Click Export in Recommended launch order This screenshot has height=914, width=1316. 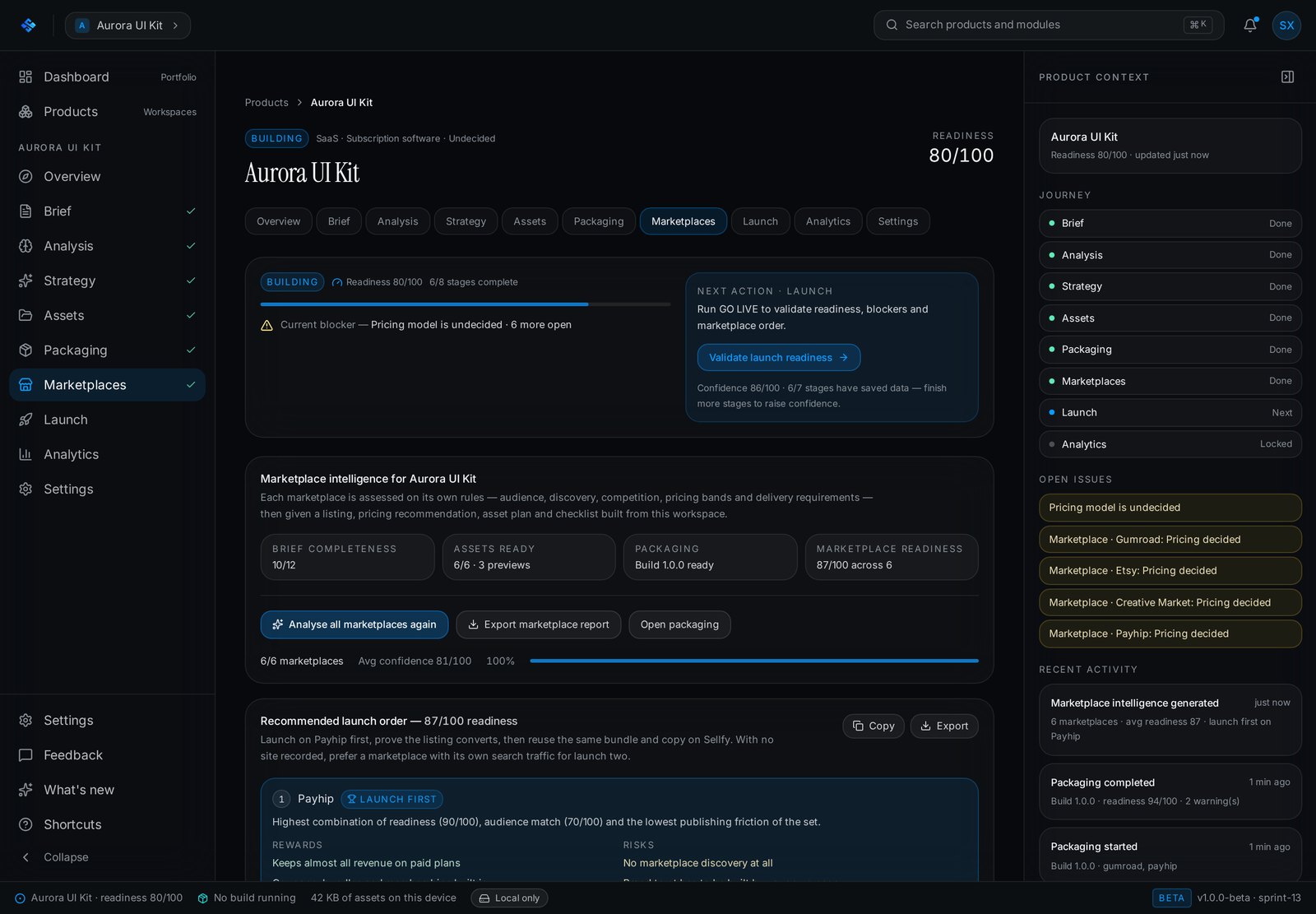click(944, 726)
